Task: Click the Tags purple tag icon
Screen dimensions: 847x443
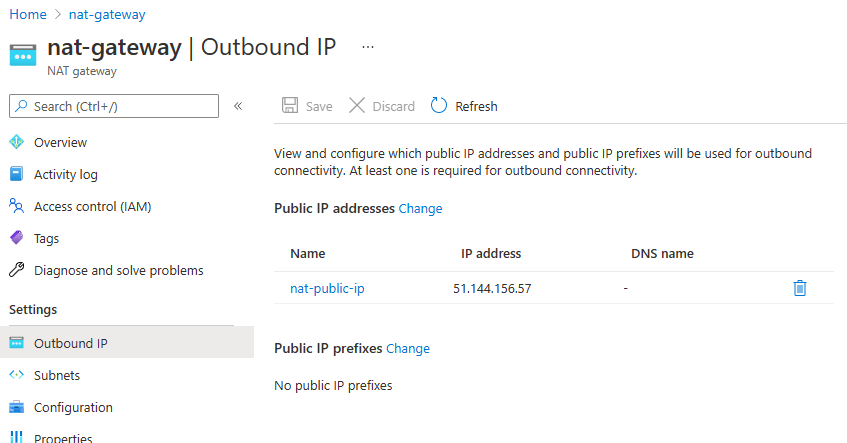Action: pyautogui.click(x=17, y=238)
